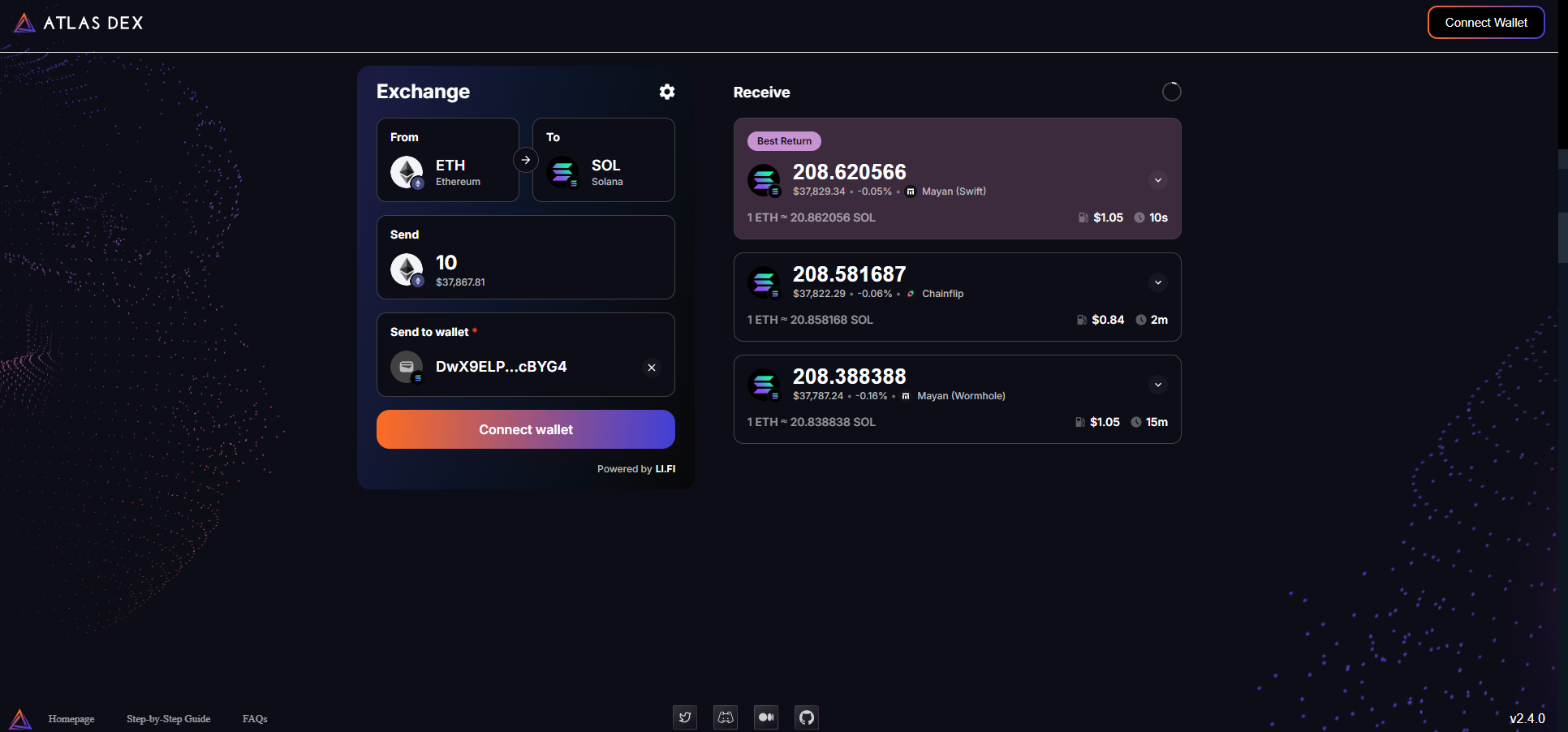
Task: Click the SOL token icon in To field
Action: (x=563, y=171)
